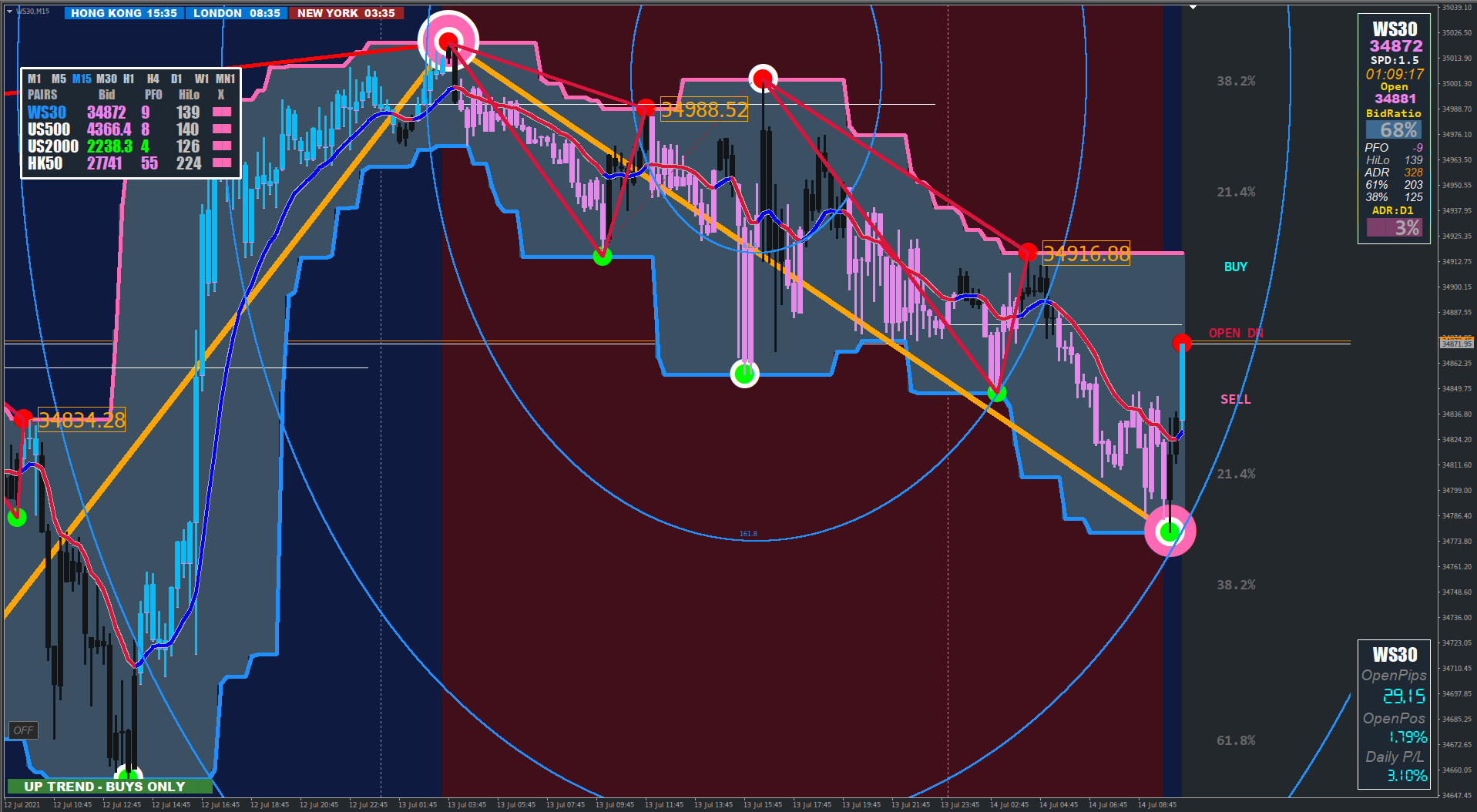Click the HK50 bid value 27741
Viewport: 1477px width, 812px height.
[104, 163]
